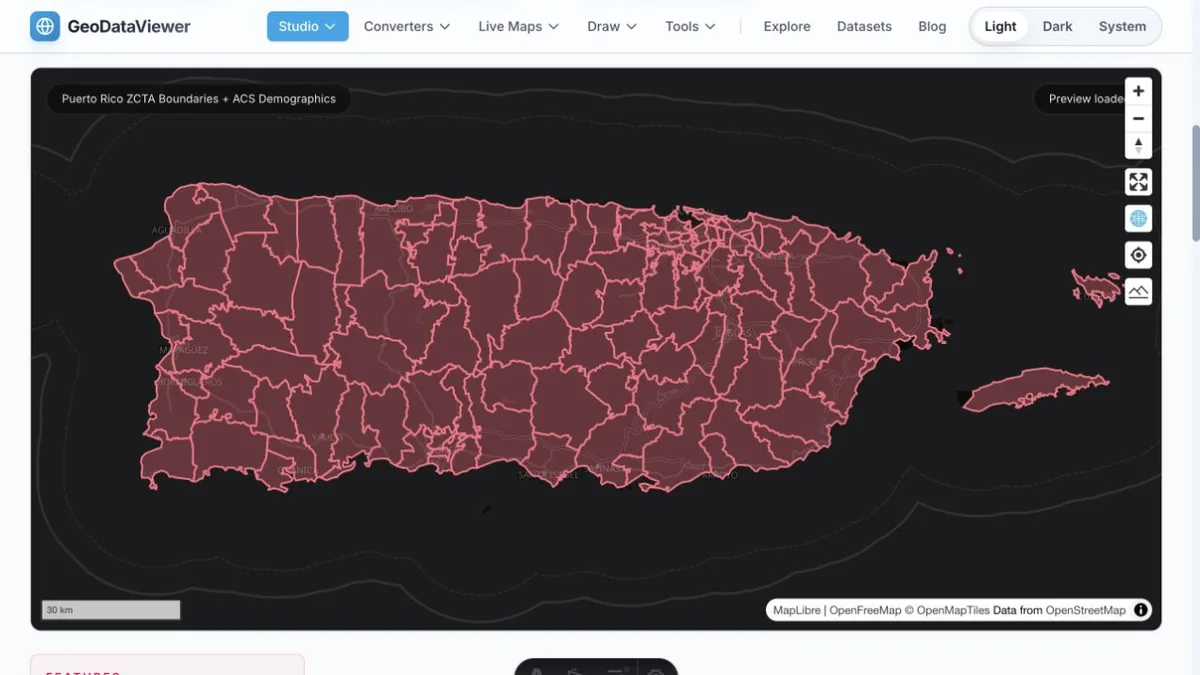Open the OpenMapTiles attribution link
The width and height of the screenshot is (1200, 675).
947,610
